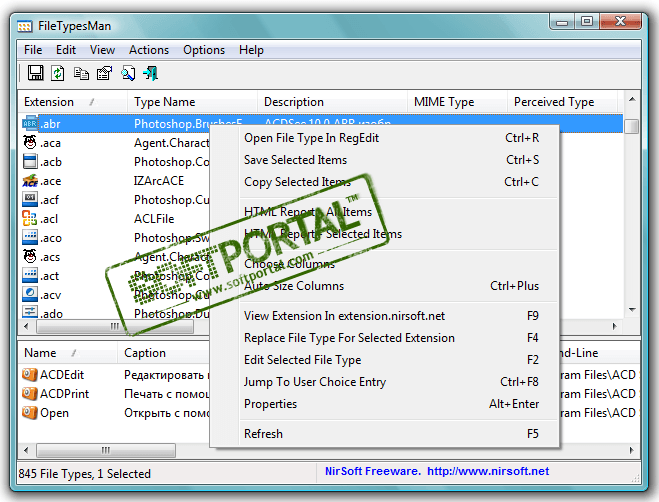Select the ACLFile type name cell
This screenshot has height=502, width=659.
coord(154,219)
